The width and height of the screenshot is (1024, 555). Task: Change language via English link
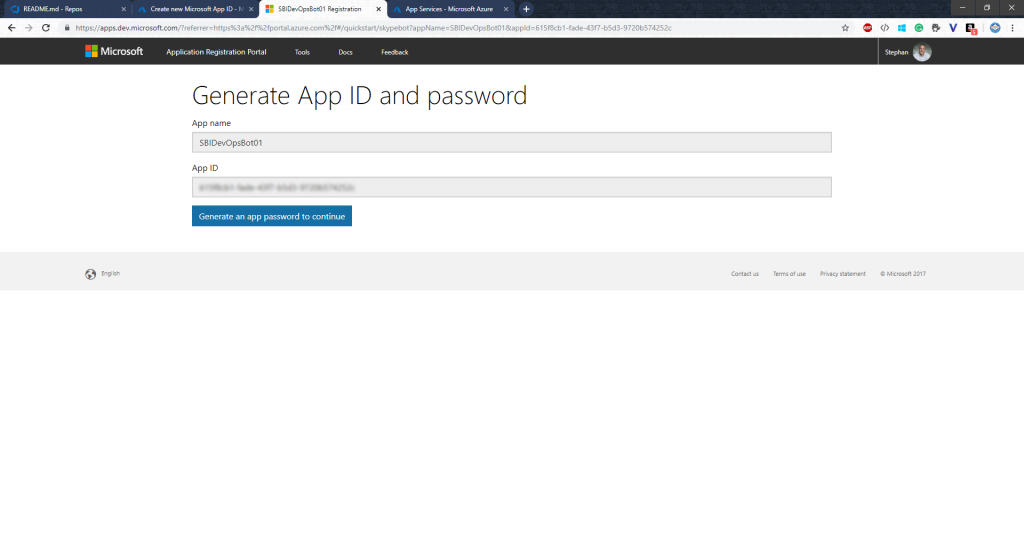[110, 274]
